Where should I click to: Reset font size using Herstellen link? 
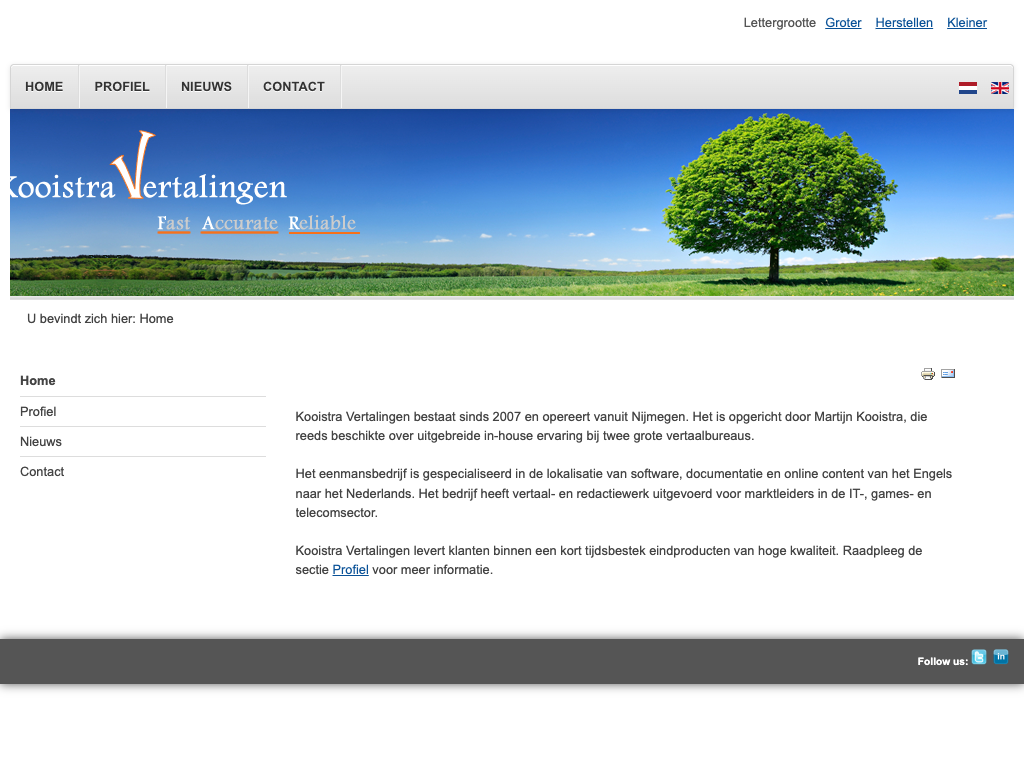click(904, 23)
